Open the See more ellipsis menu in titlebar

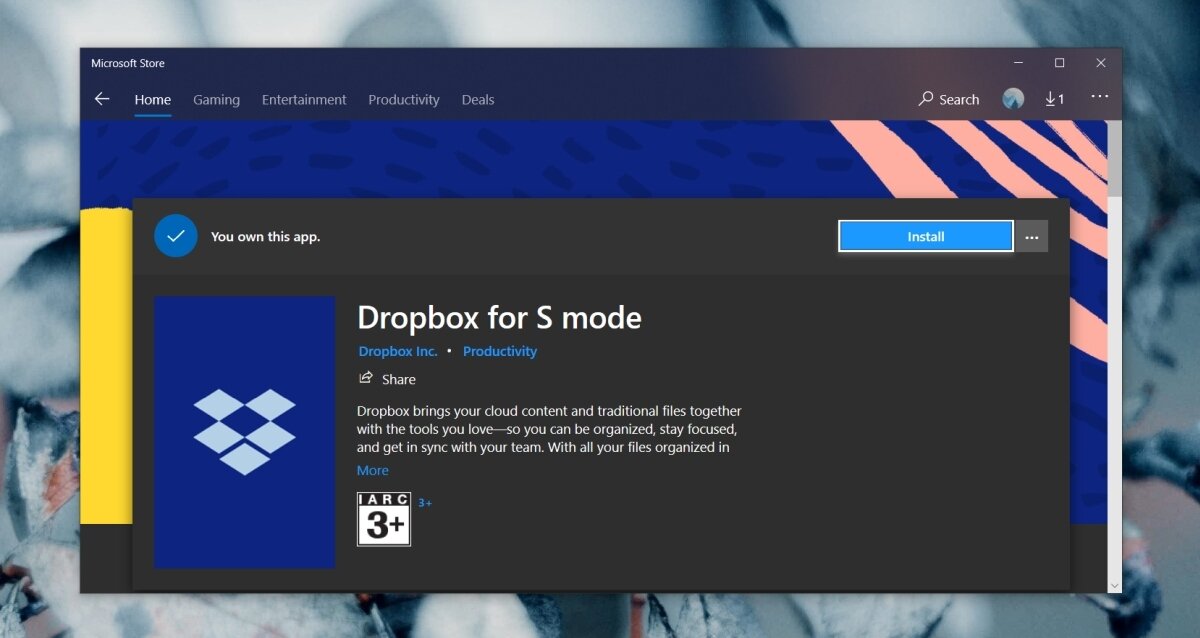tap(1100, 95)
